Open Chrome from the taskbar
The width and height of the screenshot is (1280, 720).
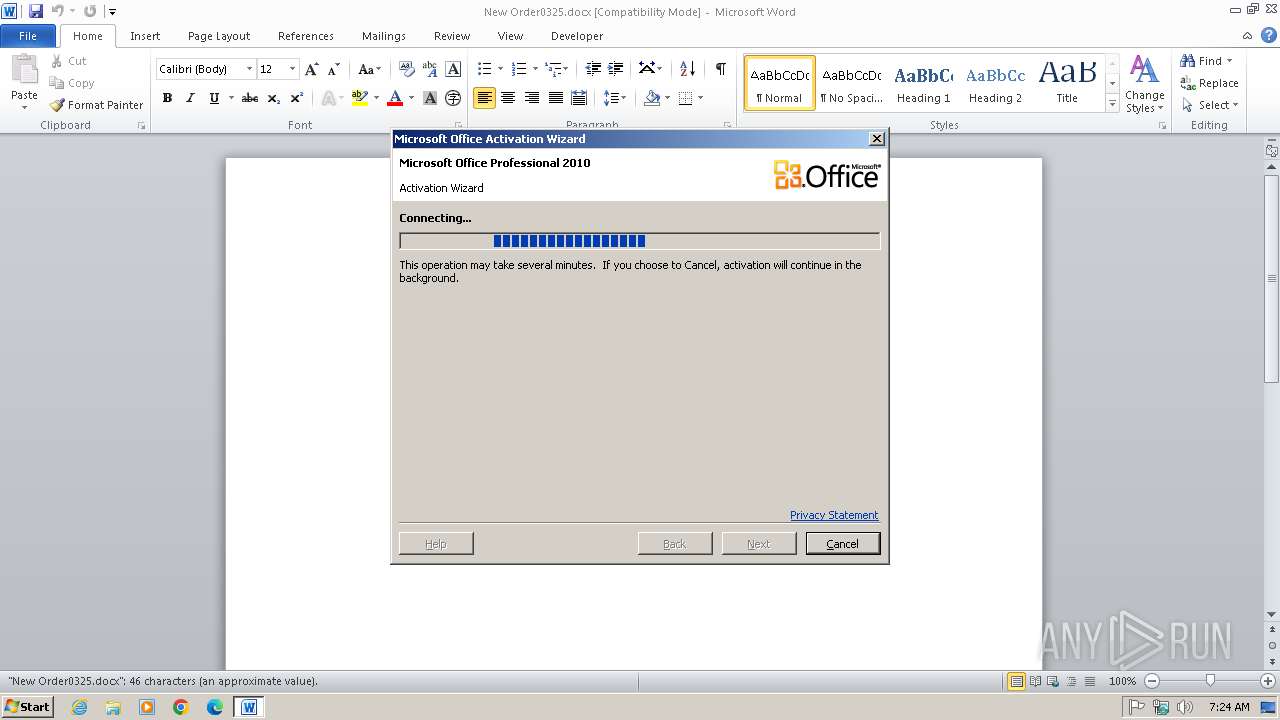pos(181,707)
